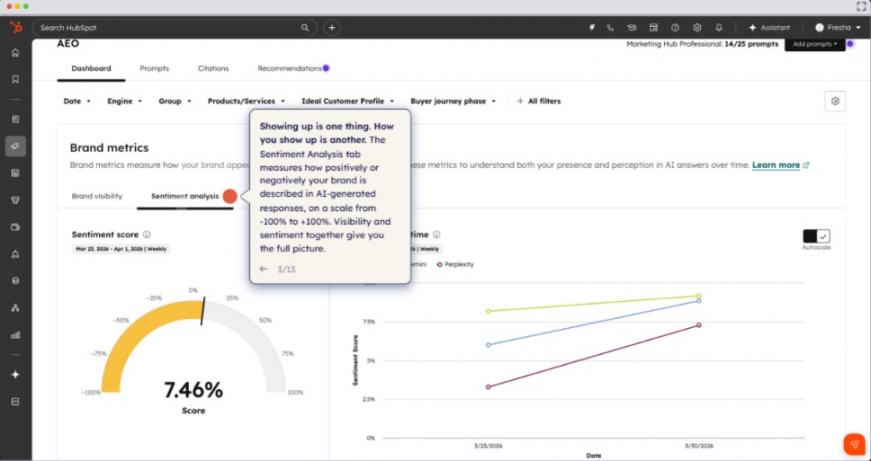The image size is (871, 461).
Task: Click info icon beside the time chart title
Action: pos(437,234)
